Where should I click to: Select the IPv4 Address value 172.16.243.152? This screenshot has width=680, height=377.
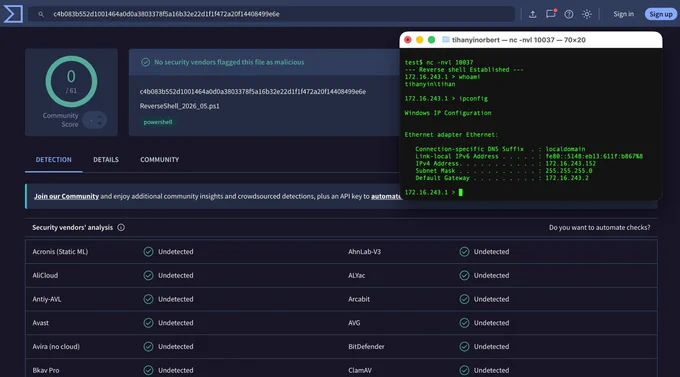pyautogui.click(x=570, y=164)
